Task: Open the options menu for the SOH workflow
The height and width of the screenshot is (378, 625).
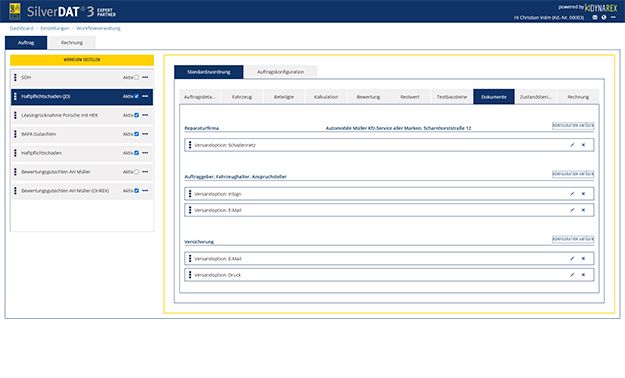Action: 145,77
